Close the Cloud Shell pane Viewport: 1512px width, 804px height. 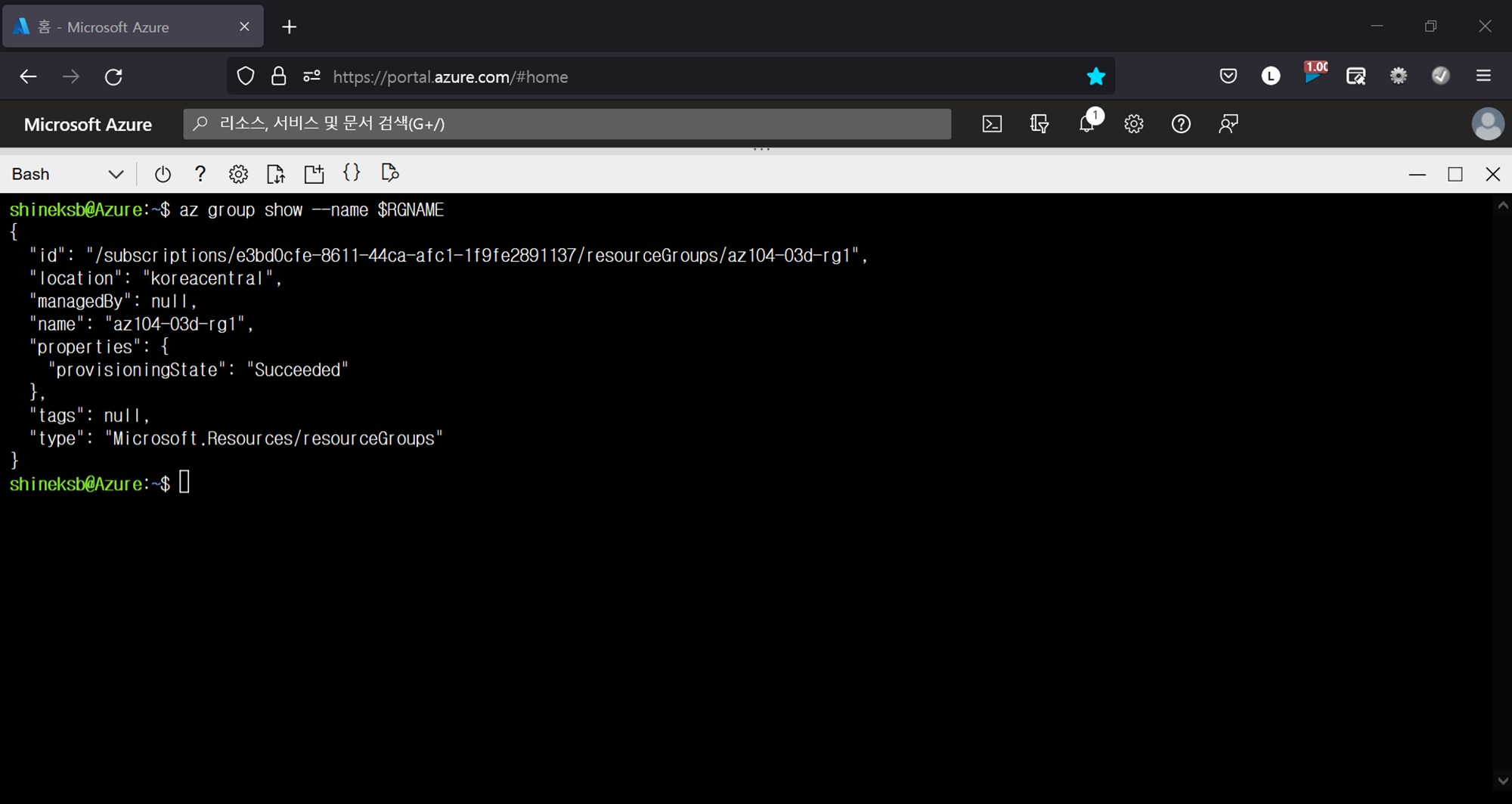pyautogui.click(x=1493, y=175)
